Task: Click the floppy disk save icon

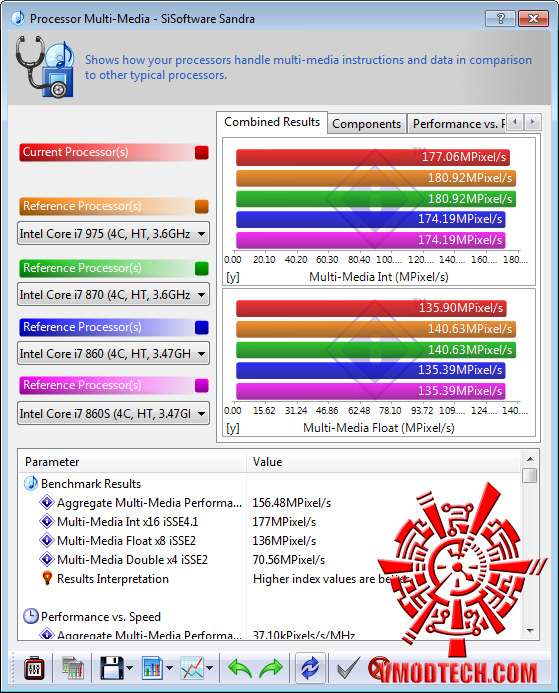Action: 111,668
